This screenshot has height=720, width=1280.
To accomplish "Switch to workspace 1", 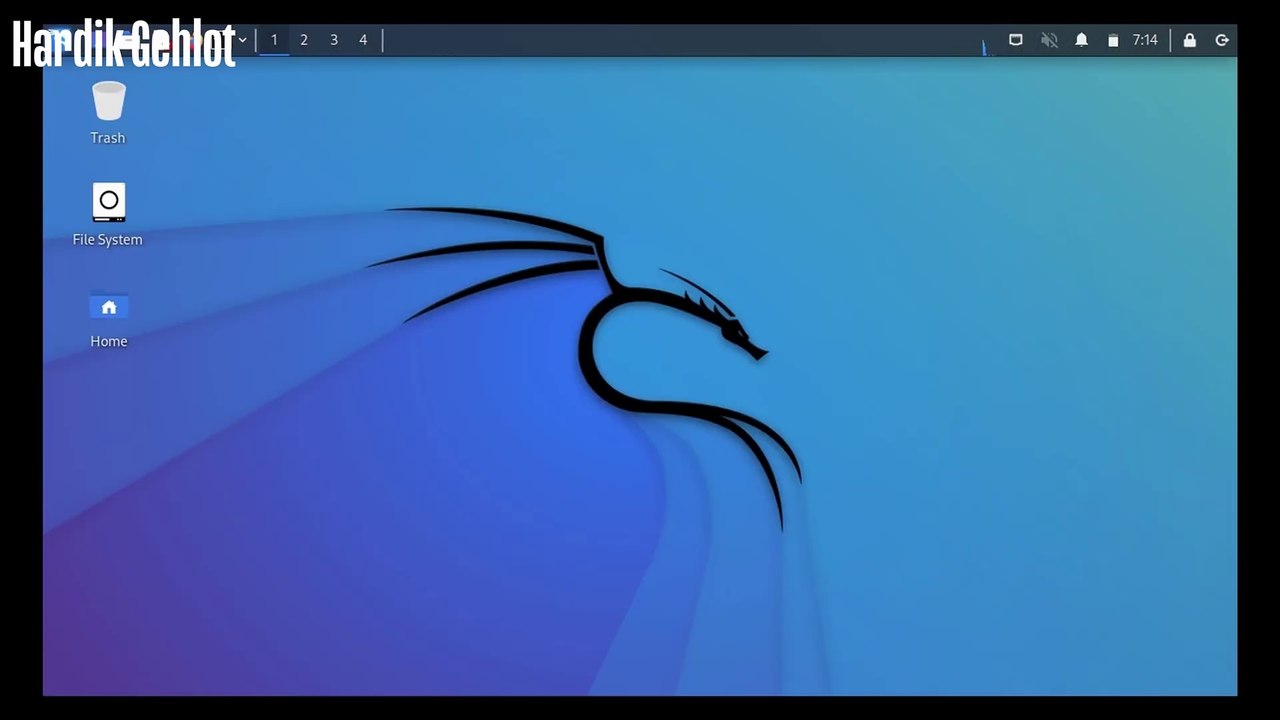I will pyautogui.click(x=274, y=40).
